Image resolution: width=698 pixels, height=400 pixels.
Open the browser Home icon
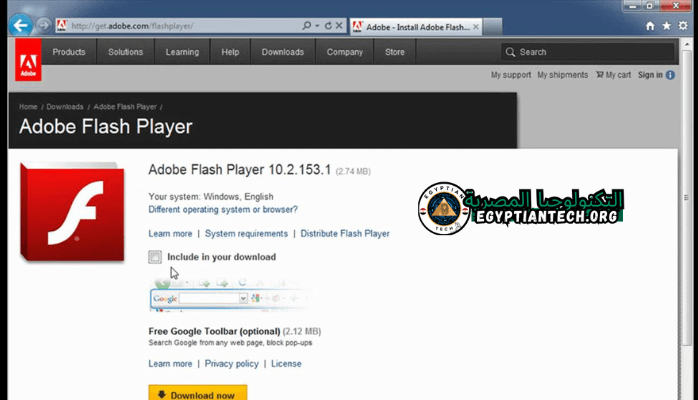tap(651, 24)
